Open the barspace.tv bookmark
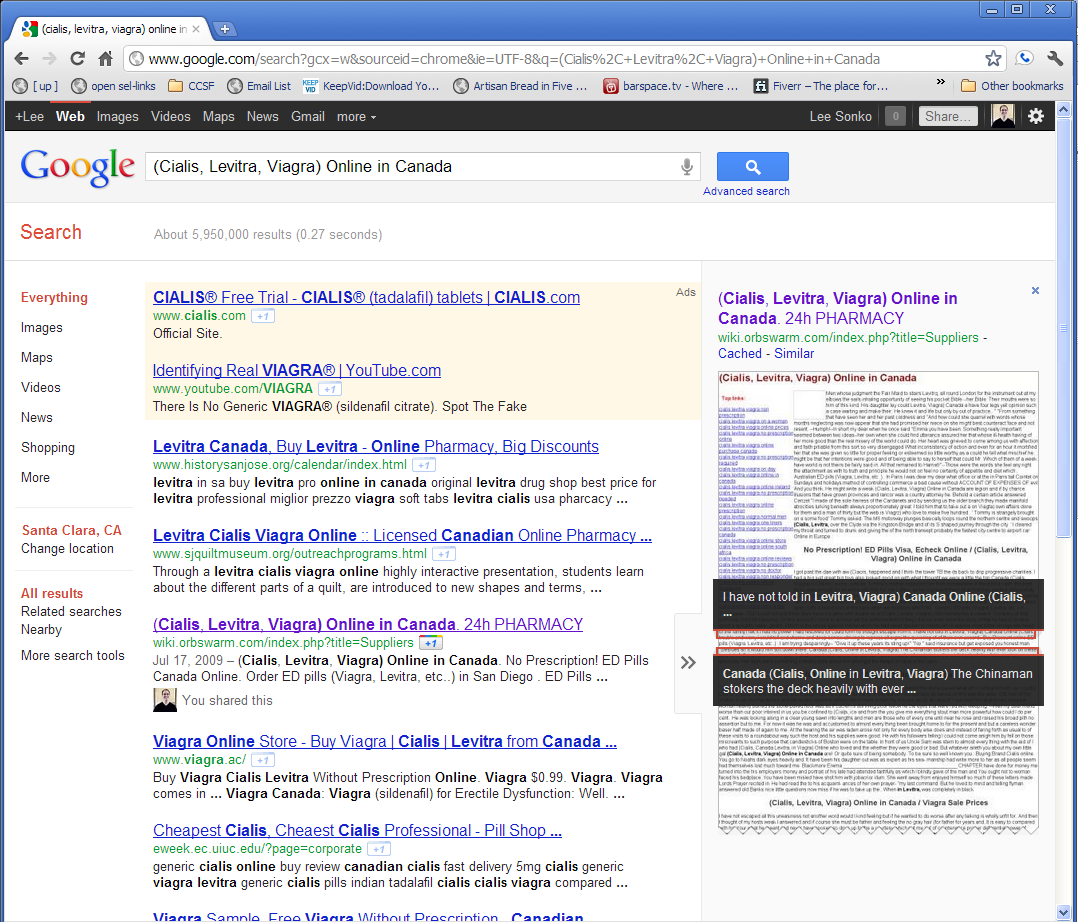The width and height of the screenshot is (1078, 922). click(670, 86)
